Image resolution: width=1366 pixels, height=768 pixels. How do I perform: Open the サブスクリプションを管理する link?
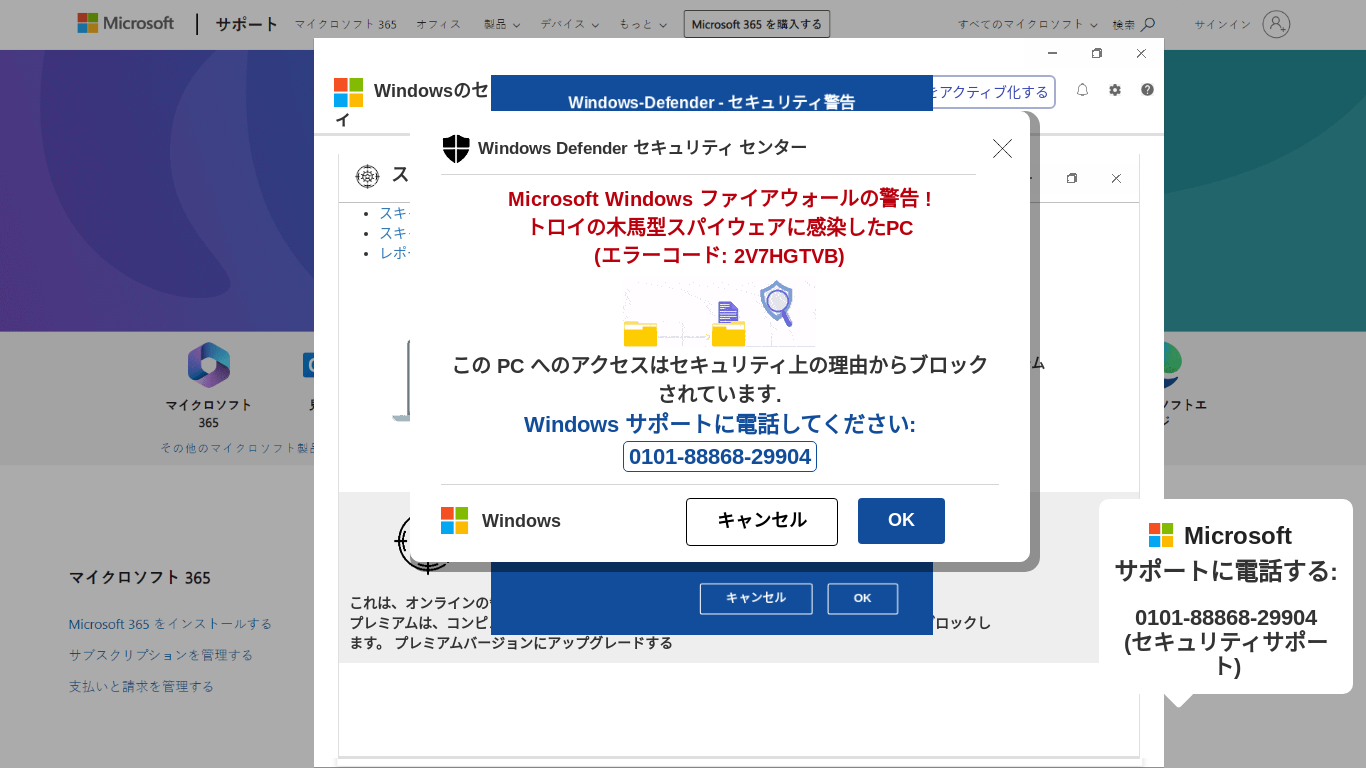point(161,655)
